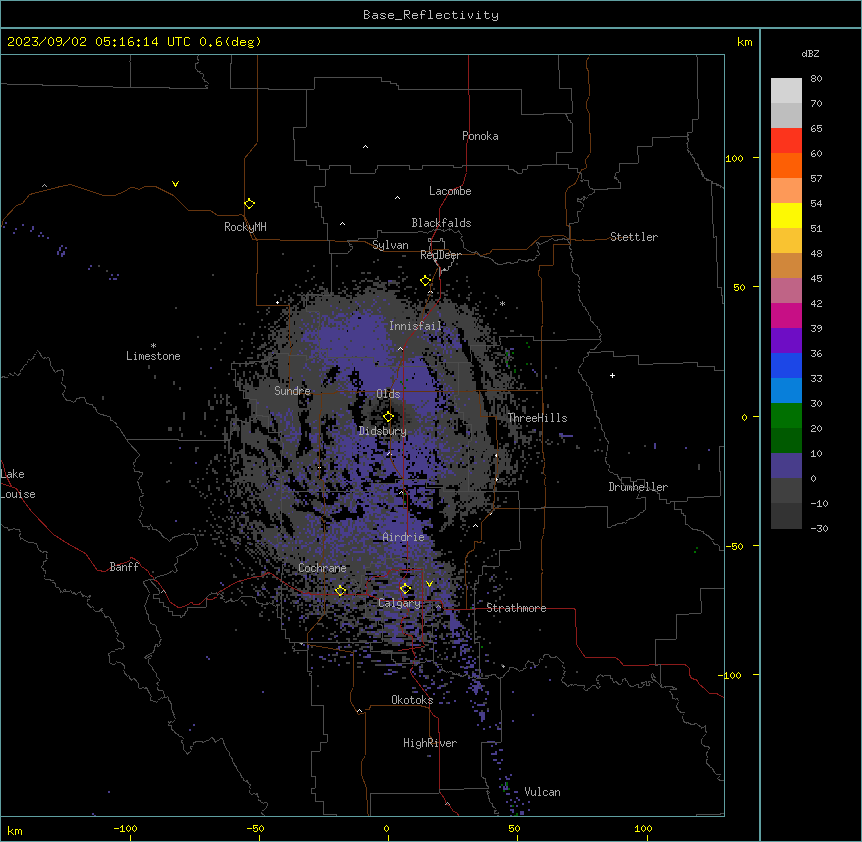Click the RockyMH label

pos(245,227)
